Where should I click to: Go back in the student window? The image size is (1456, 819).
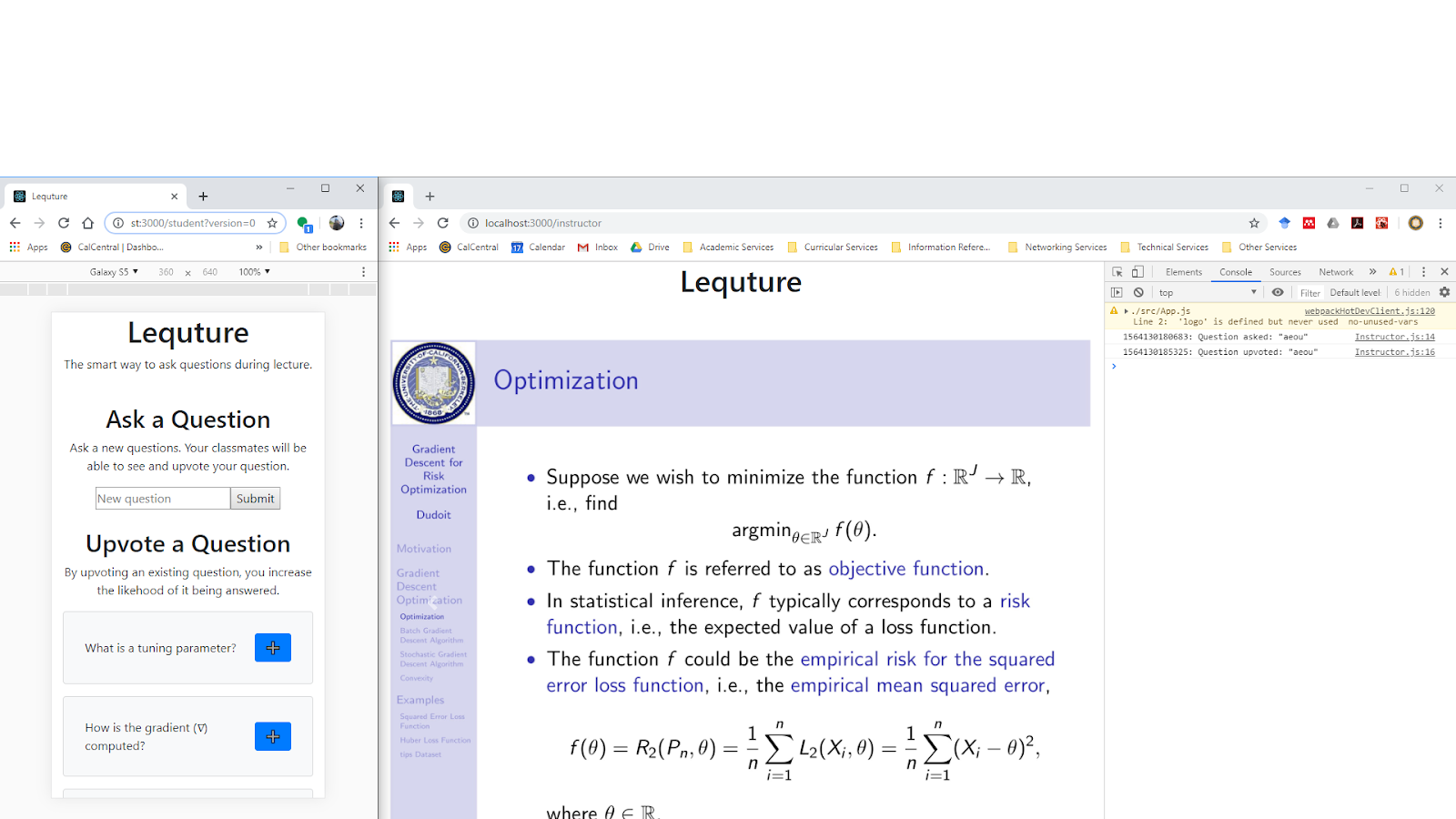(x=15, y=223)
